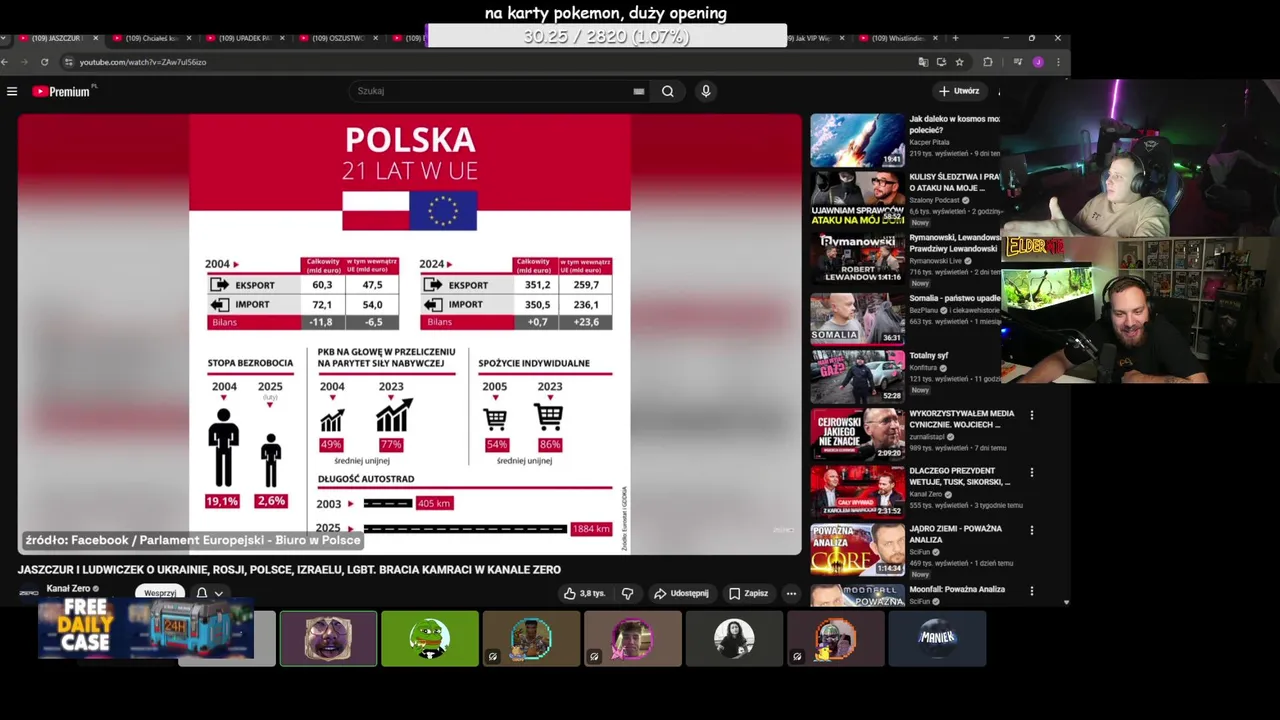The image size is (1280, 720).
Task: Open a new browser tab with plus
Action: [x=955, y=38]
